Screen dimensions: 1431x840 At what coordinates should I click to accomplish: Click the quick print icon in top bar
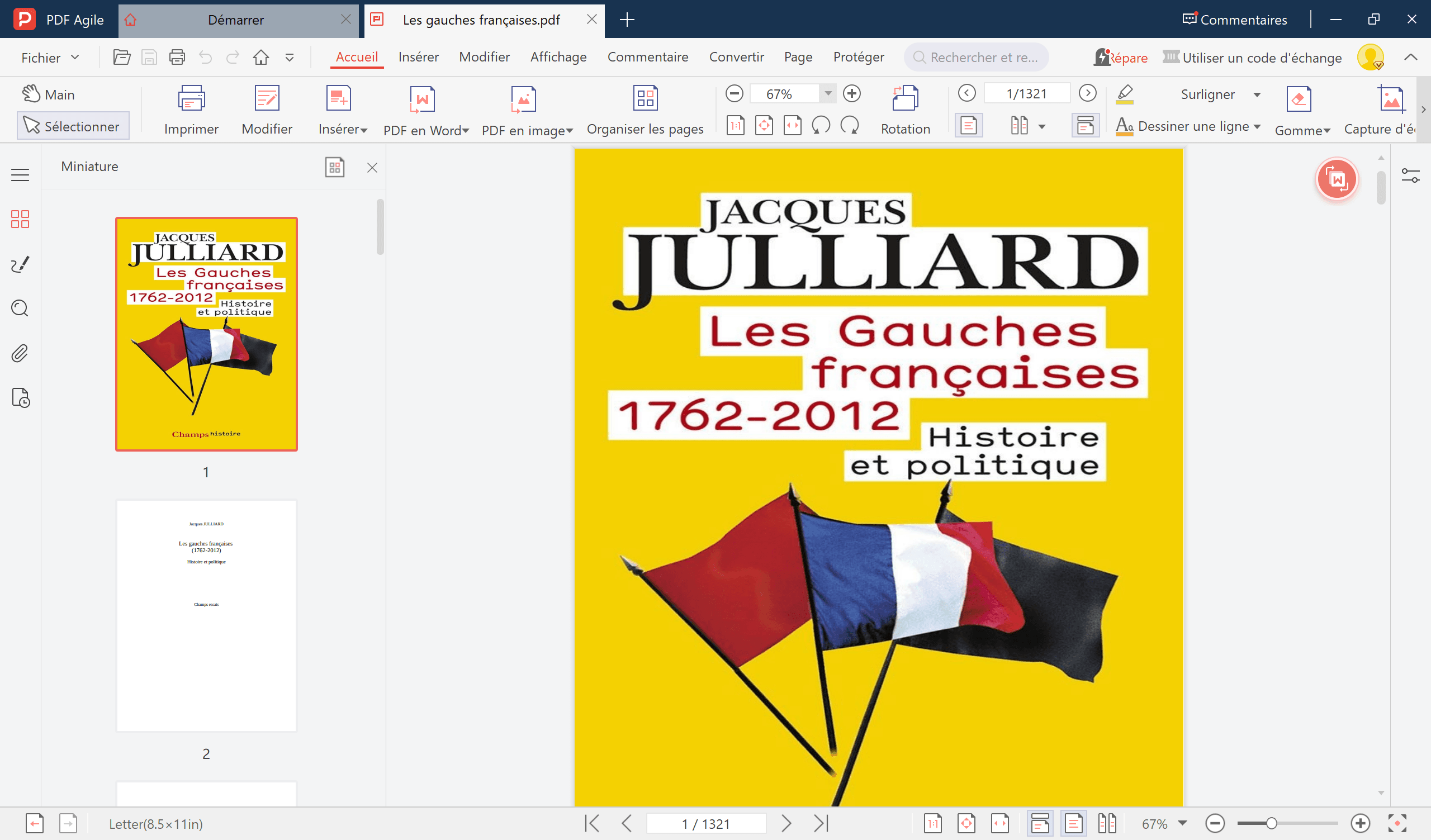coord(177,58)
